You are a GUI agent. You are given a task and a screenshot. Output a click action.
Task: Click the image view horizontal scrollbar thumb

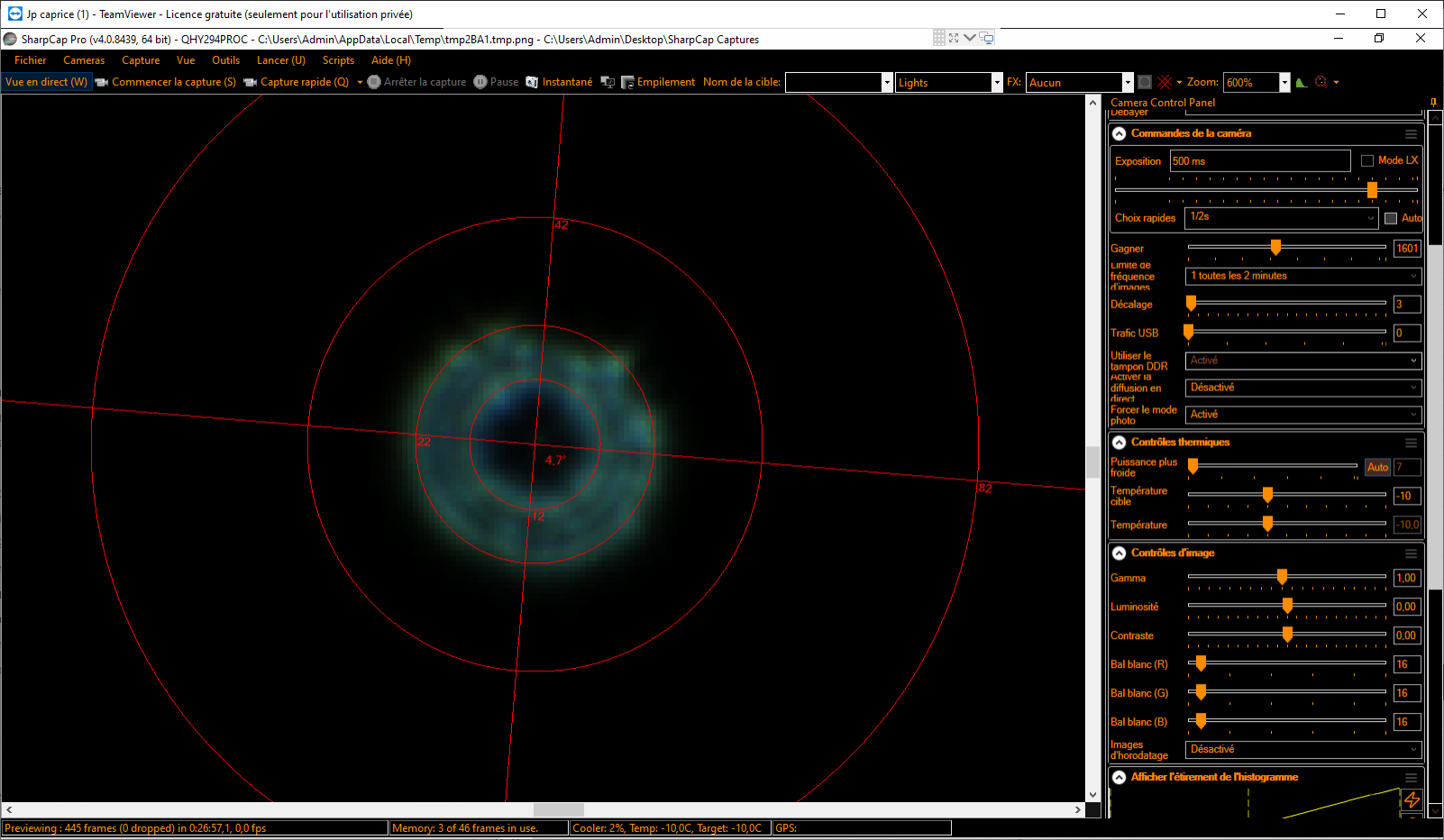click(559, 809)
